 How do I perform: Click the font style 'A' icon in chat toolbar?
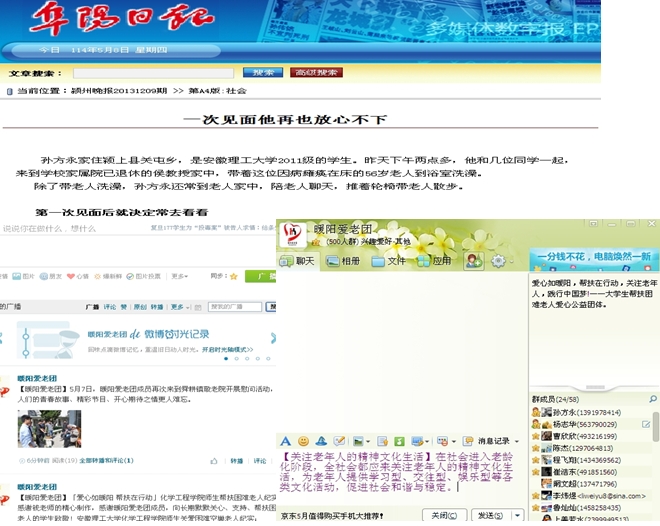pos(285,441)
